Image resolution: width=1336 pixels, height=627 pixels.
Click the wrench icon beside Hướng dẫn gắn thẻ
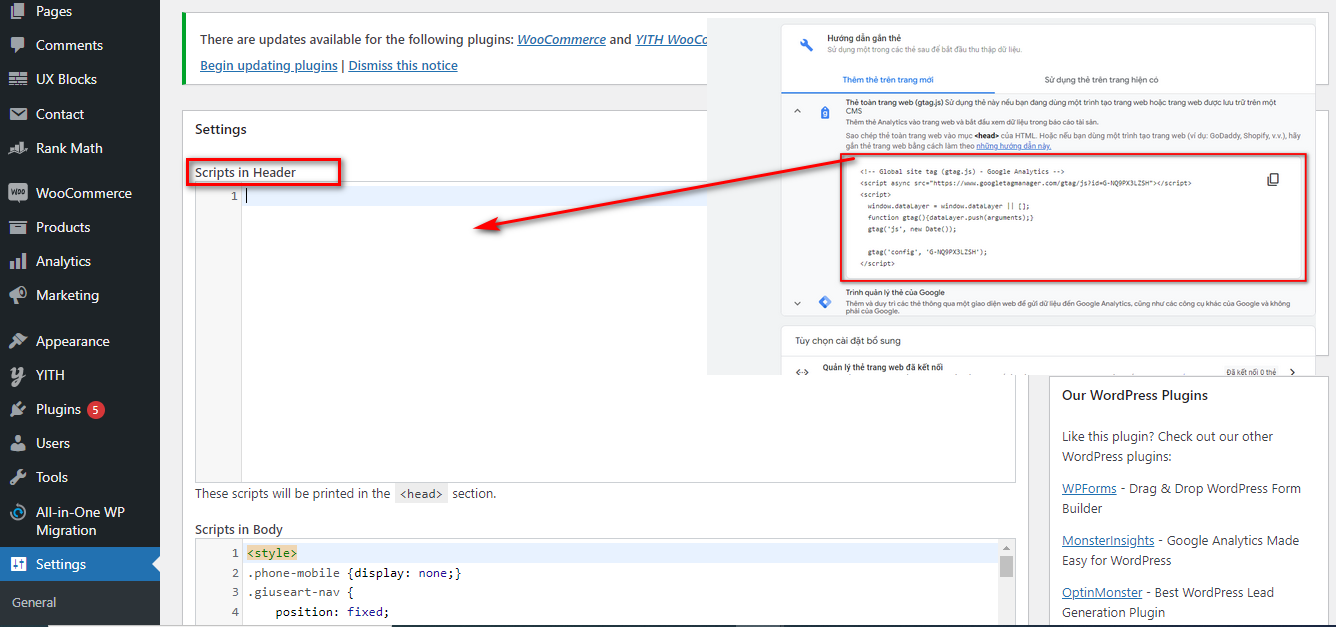point(806,44)
